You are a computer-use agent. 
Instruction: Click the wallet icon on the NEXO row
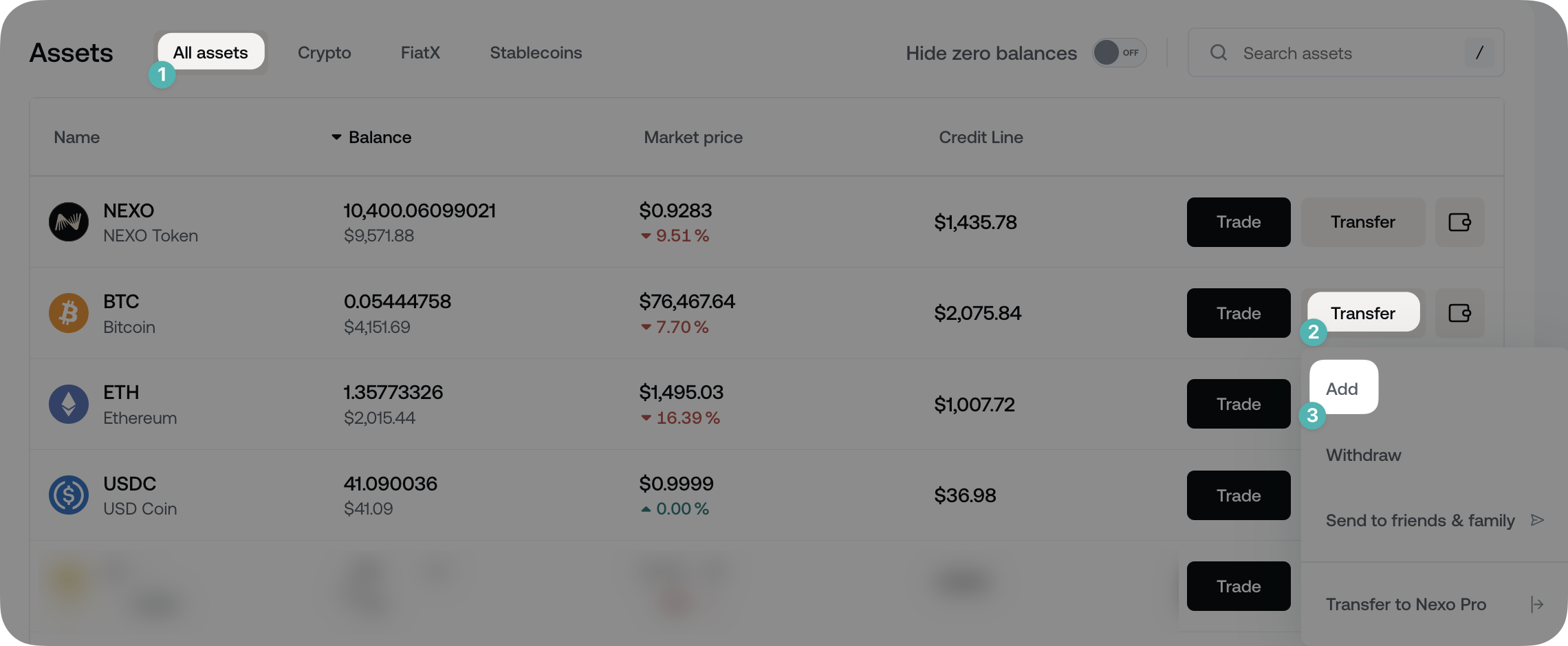[1460, 222]
